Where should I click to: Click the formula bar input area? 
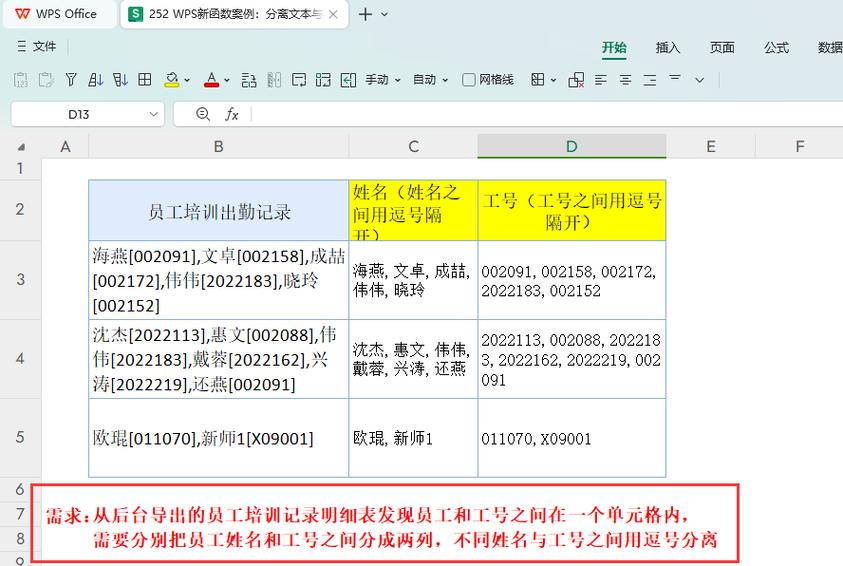pyautogui.click(x=547, y=114)
